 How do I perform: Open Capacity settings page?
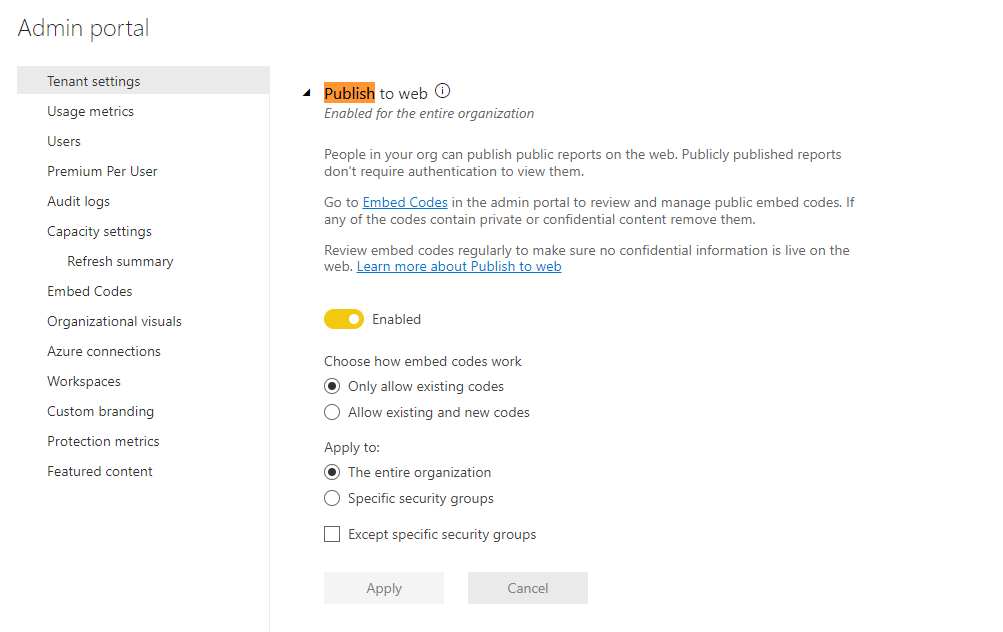[99, 232]
